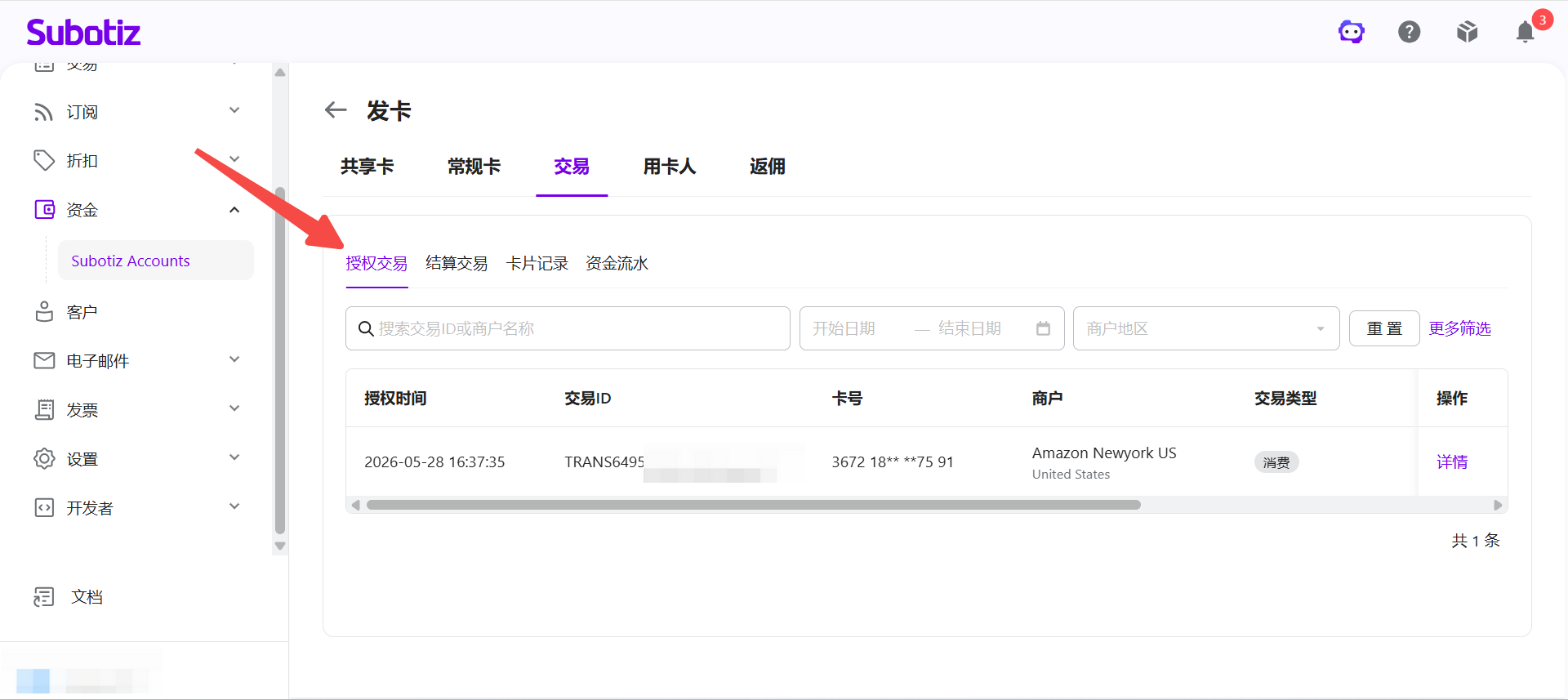The image size is (1568, 700).
Task: Expand the 订阅 menu chevron
Action: click(234, 110)
